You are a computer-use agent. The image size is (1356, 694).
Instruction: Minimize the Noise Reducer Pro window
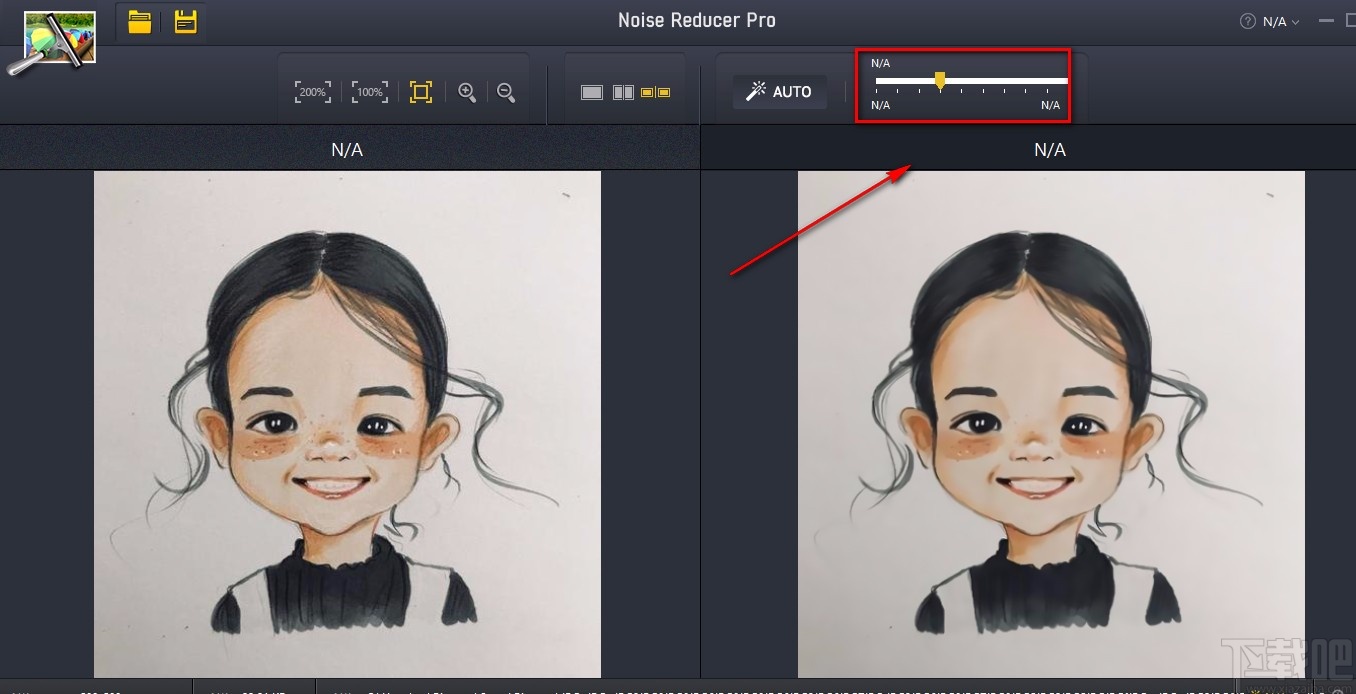1326,21
